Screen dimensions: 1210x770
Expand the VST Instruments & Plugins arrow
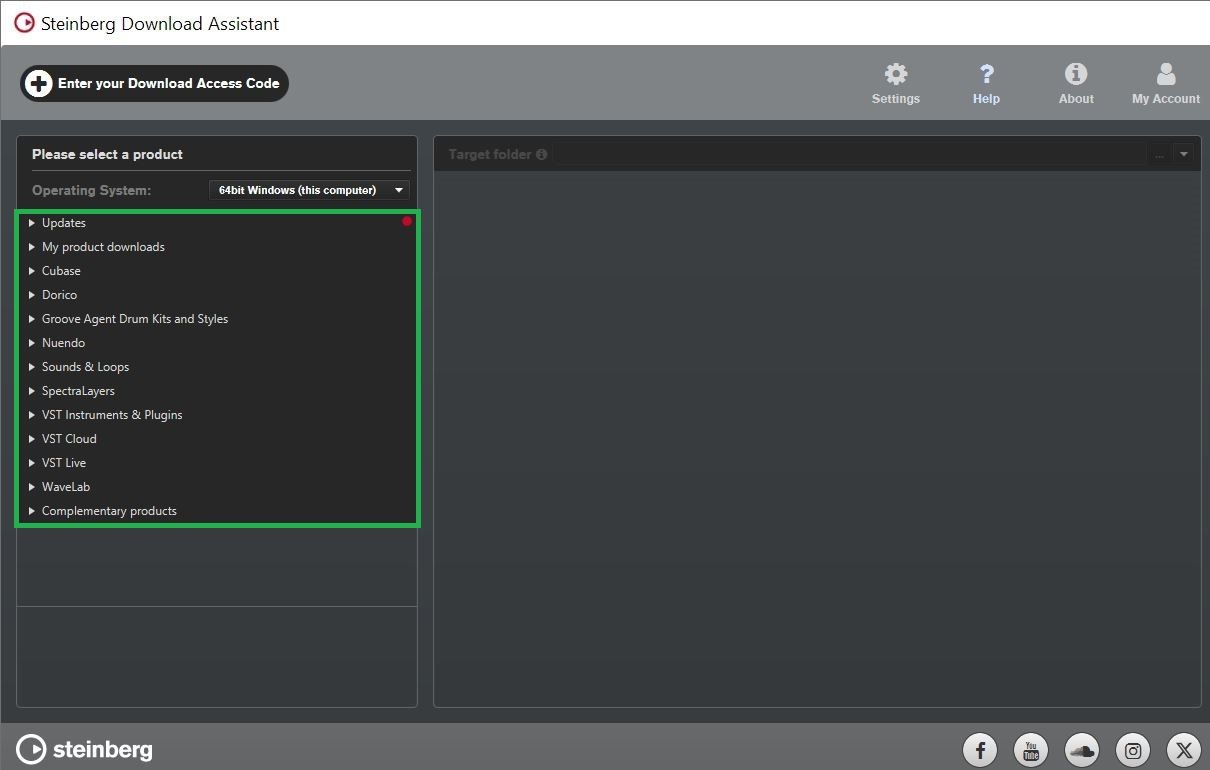coord(32,415)
